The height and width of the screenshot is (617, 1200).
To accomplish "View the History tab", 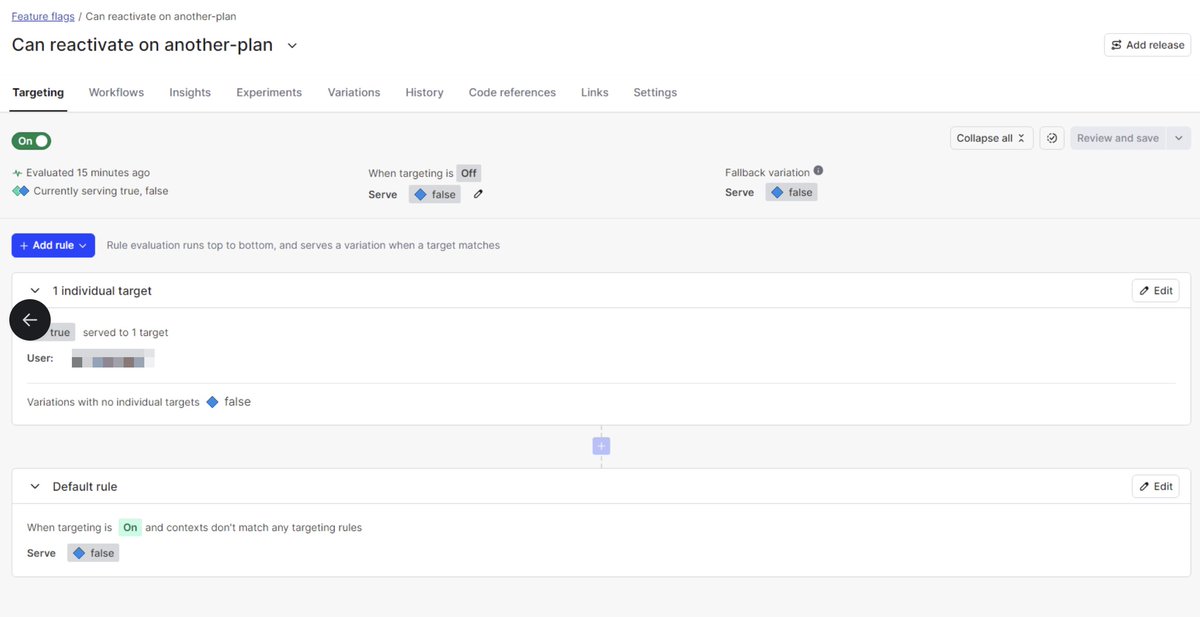I will click(424, 92).
